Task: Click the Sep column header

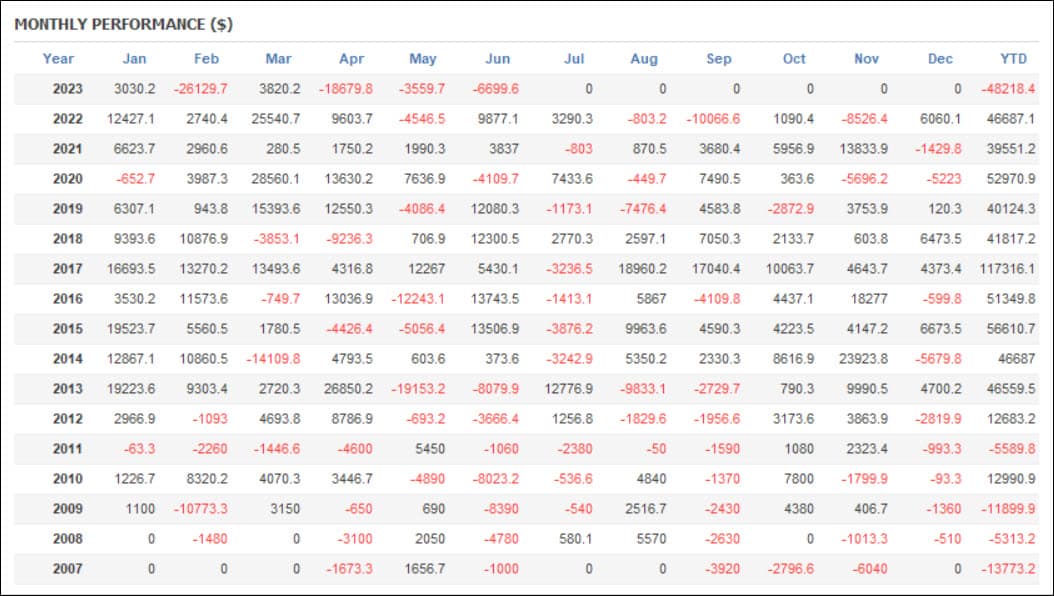Action: click(x=719, y=58)
